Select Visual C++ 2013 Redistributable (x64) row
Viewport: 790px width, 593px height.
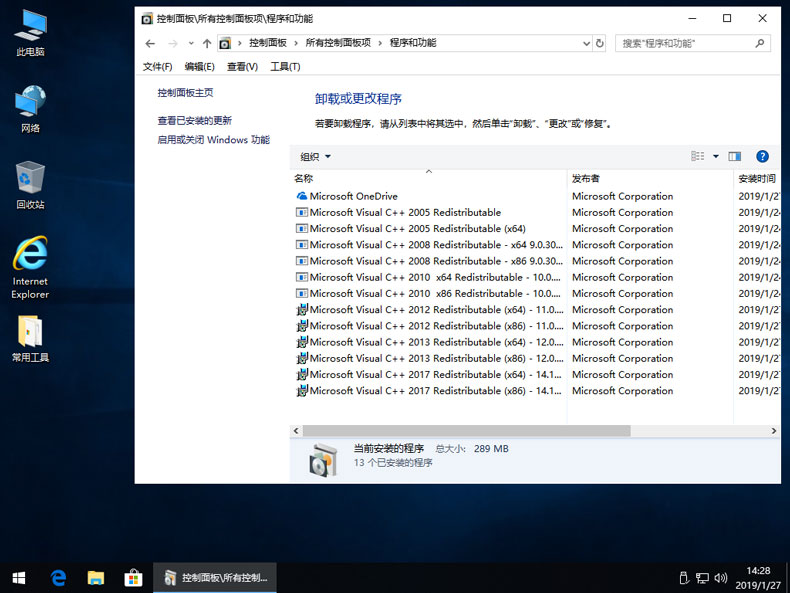[537, 342]
